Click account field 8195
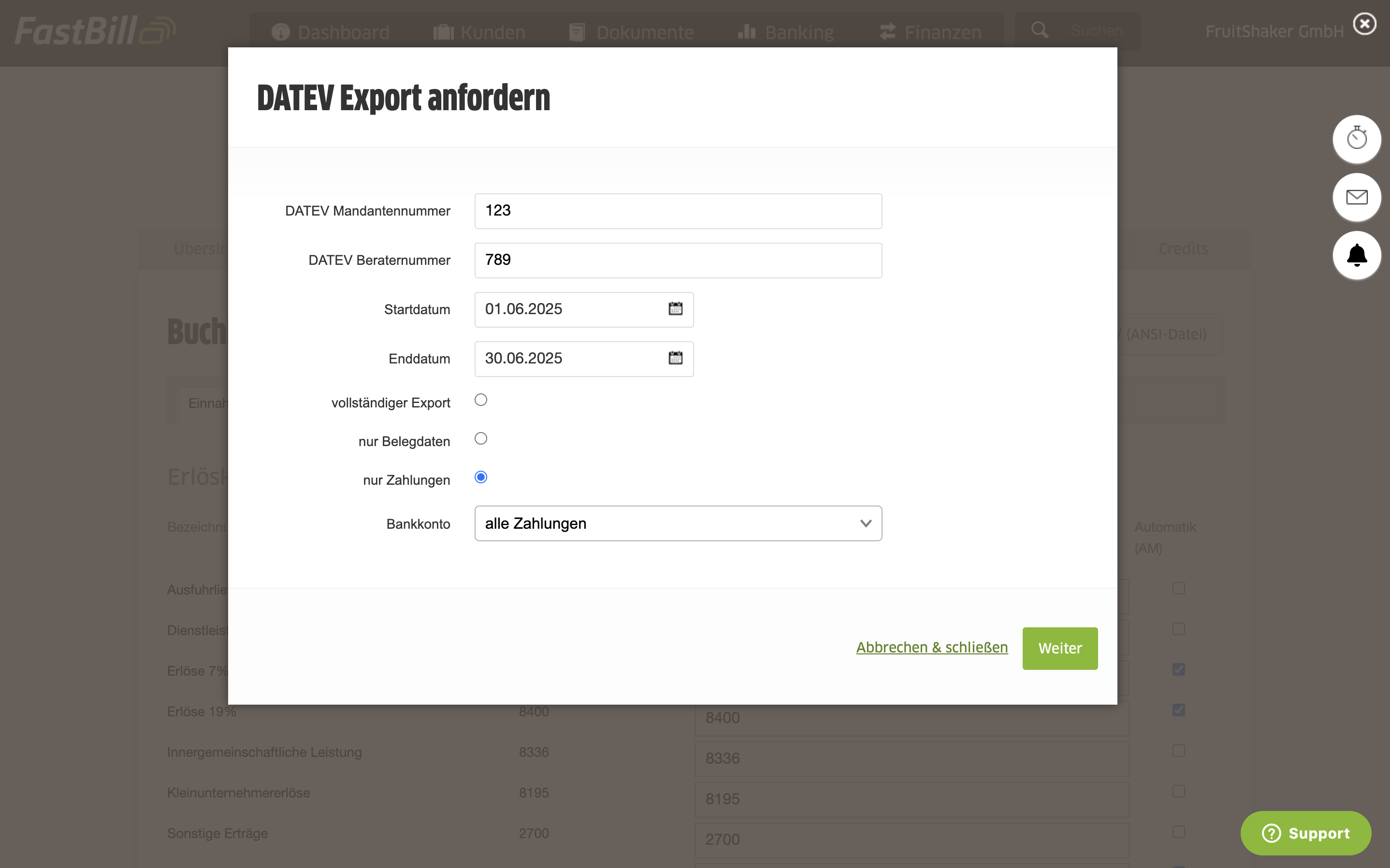 (x=912, y=800)
